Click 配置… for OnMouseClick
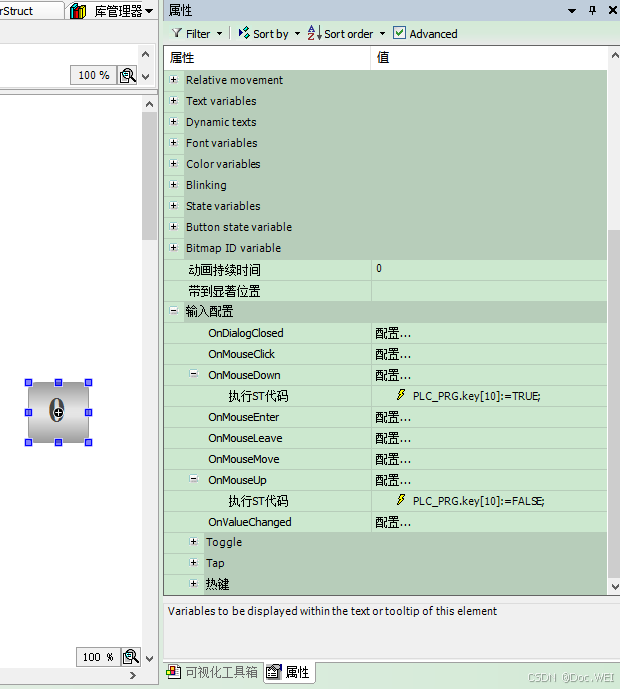 pos(393,354)
